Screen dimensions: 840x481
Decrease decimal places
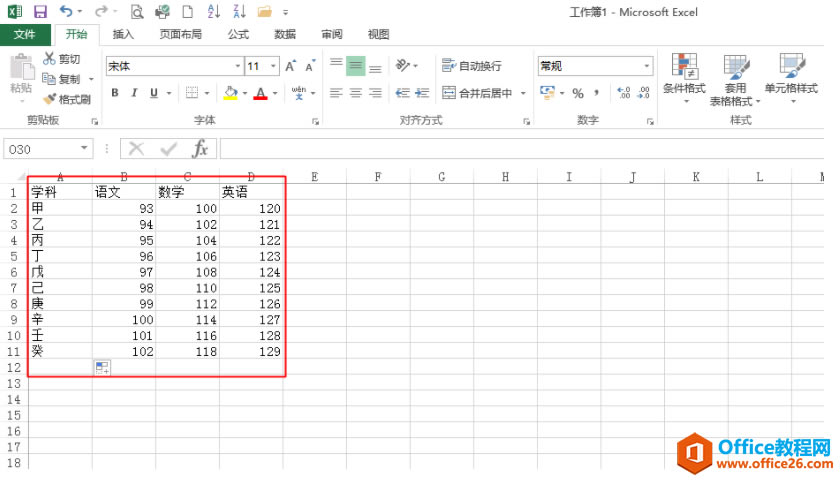point(643,93)
